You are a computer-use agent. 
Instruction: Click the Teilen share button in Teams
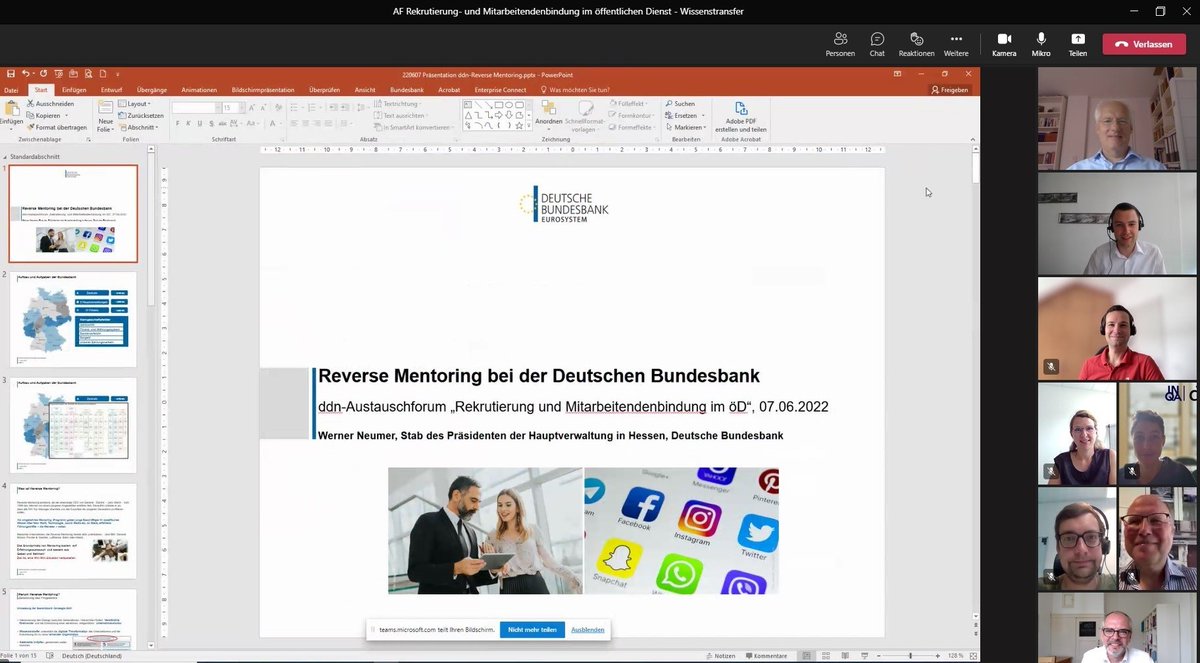[1078, 44]
